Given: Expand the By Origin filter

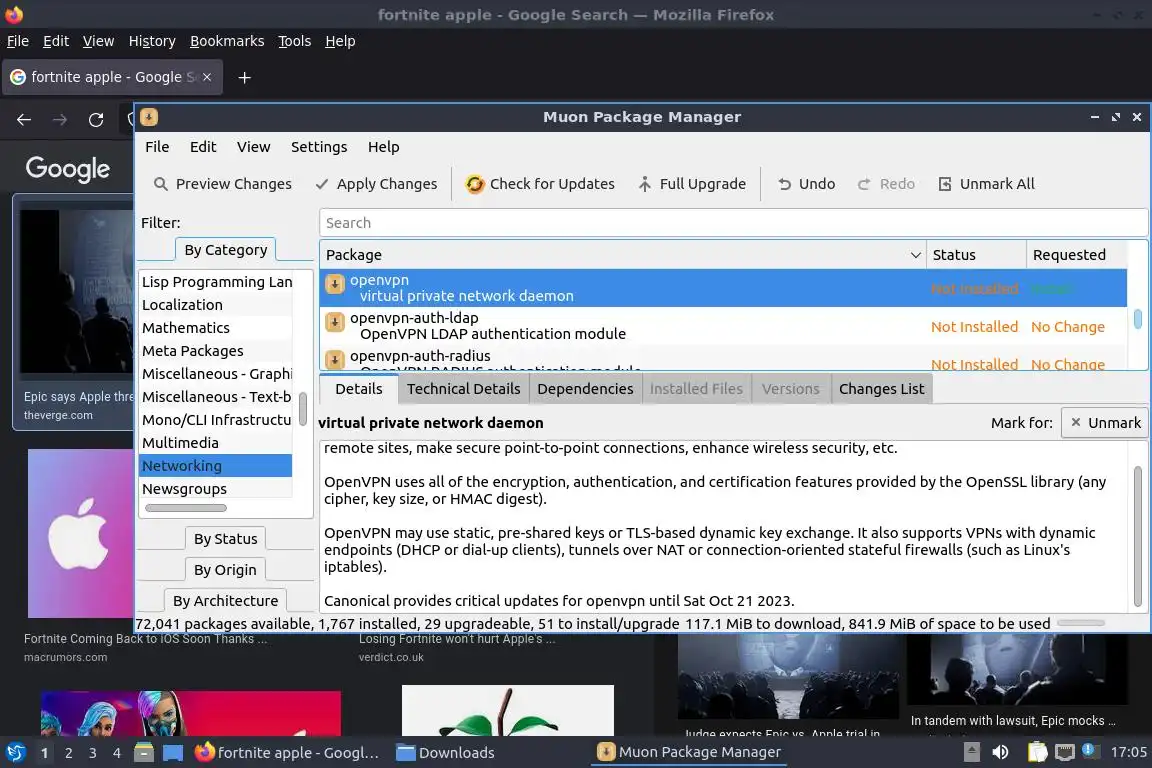Looking at the screenshot, I should 225,570.
